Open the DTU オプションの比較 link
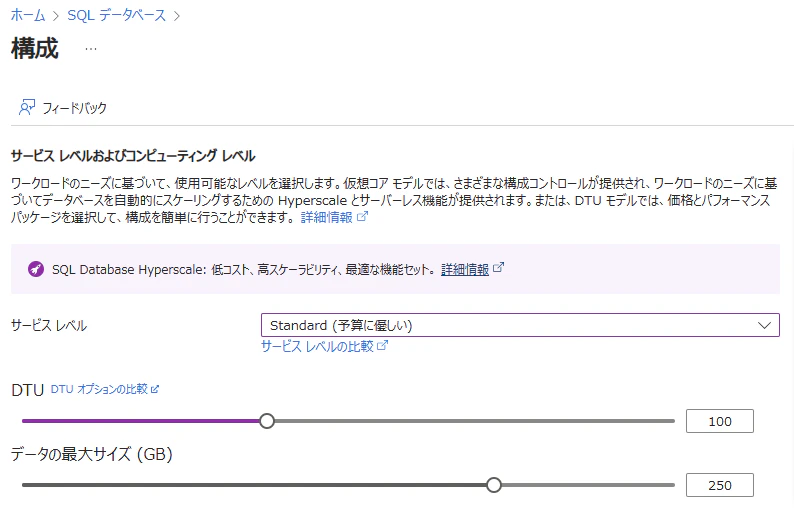Viewport: 794px width, 516px height. 99,389
